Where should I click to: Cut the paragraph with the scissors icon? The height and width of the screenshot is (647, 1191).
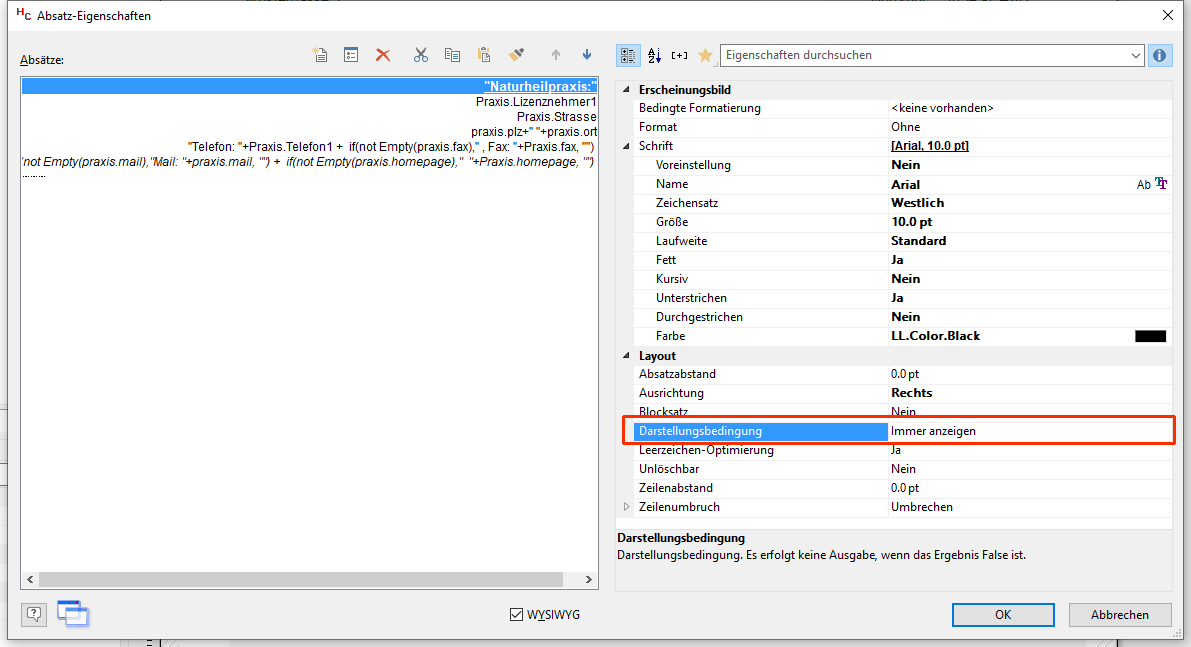[420, 55]
